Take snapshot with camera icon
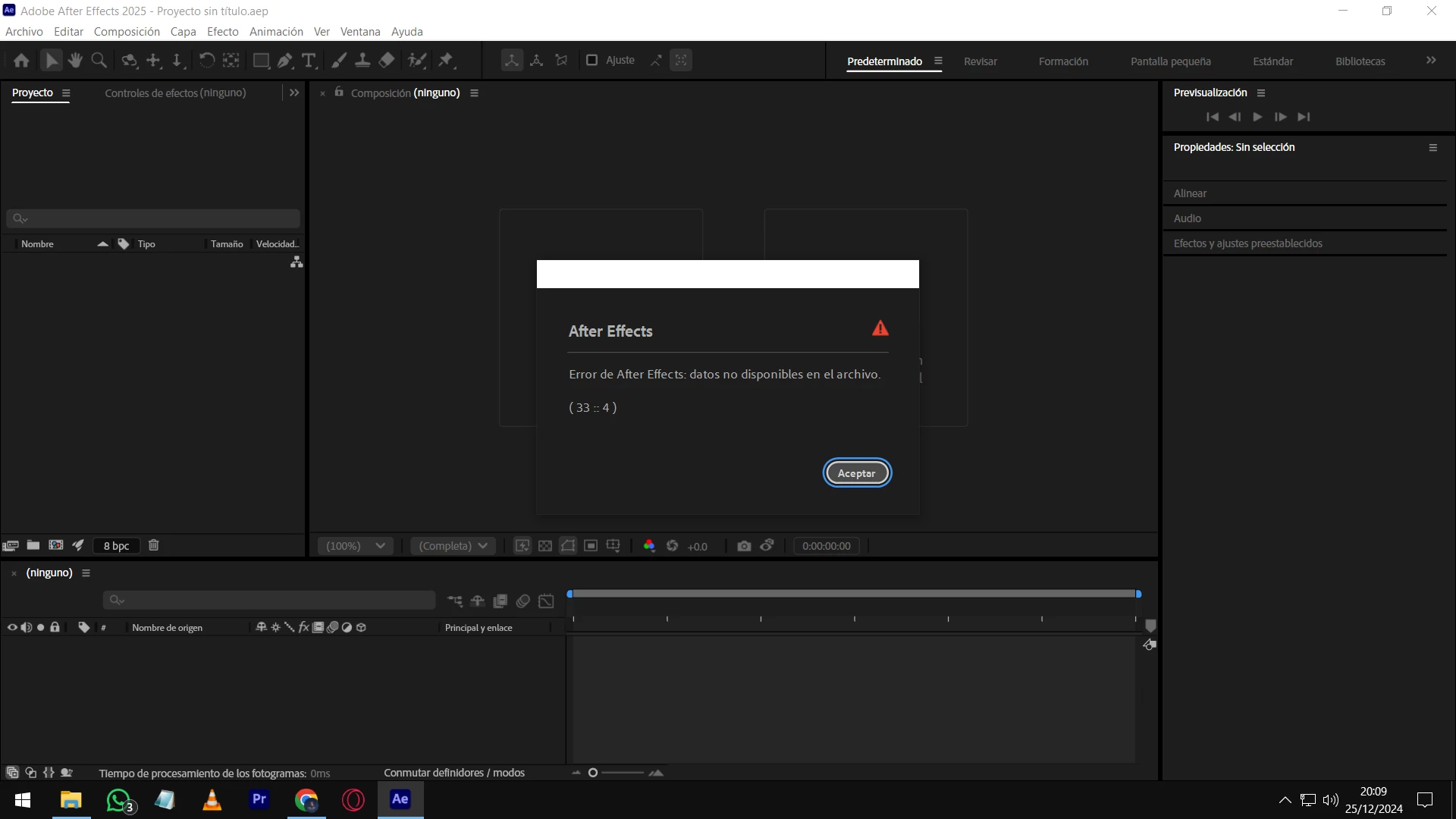Image resolution: width=1456 pixels, height=819 pixels. click(744, 546)
